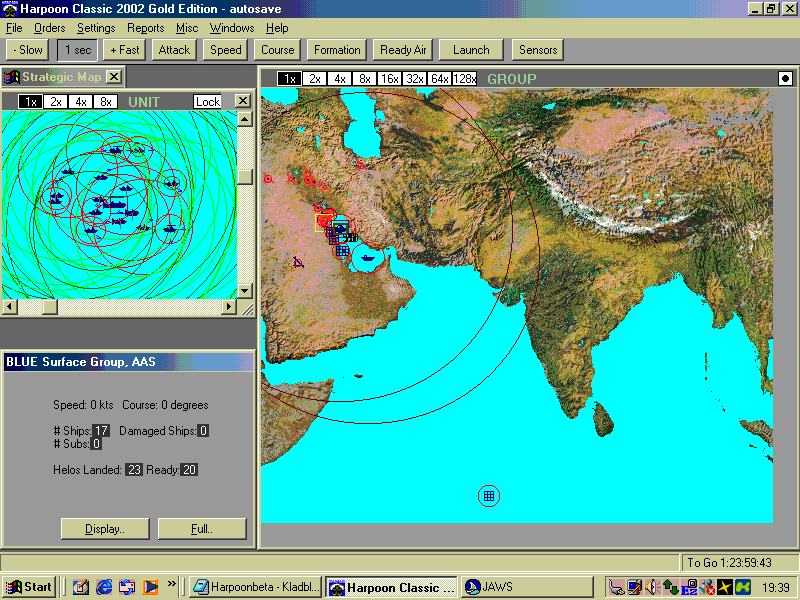Click the Unit map horizontal scrollbar thumb

(x=49, y=307)
